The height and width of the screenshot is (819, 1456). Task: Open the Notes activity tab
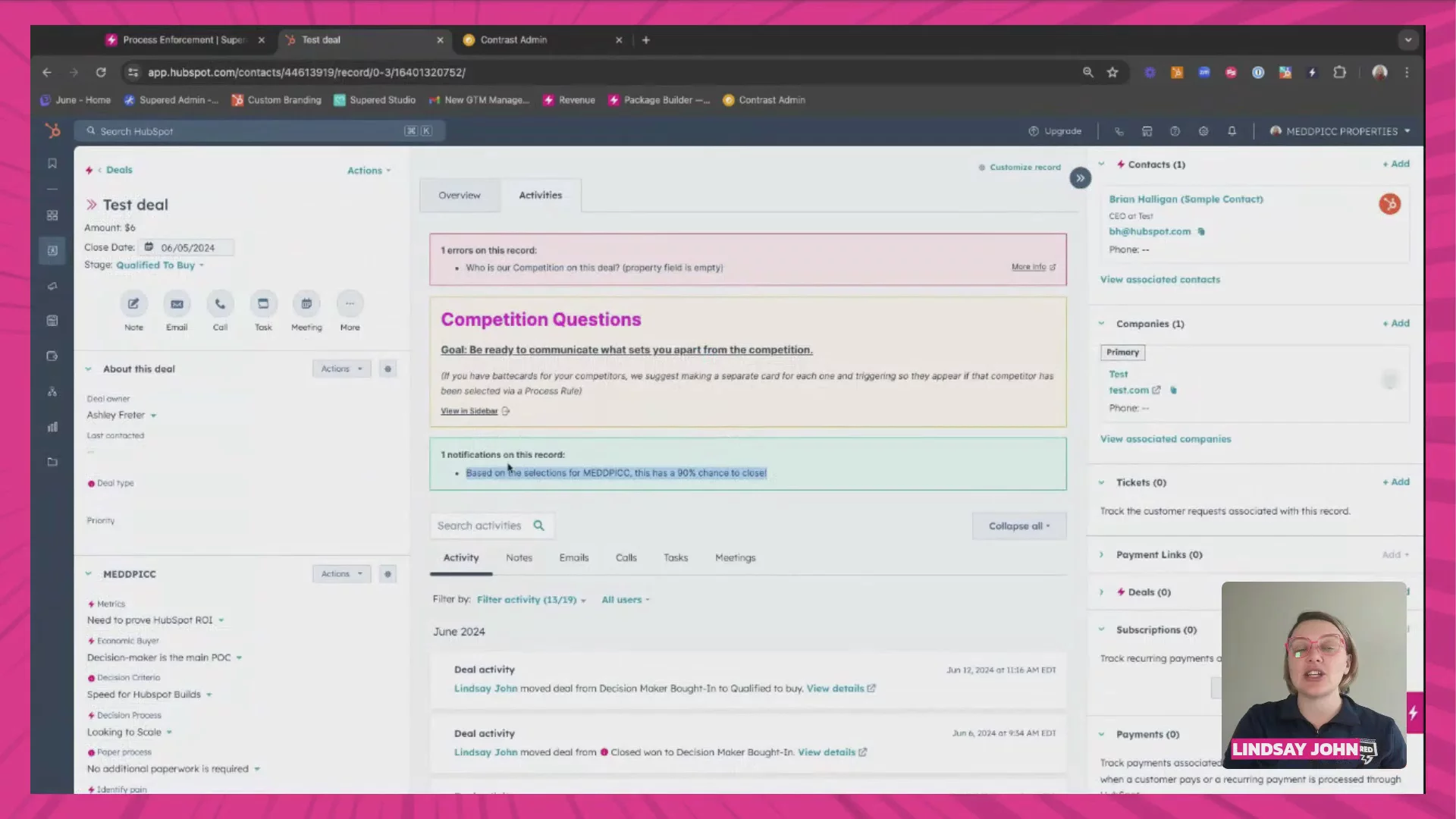(x=519, y=557)
